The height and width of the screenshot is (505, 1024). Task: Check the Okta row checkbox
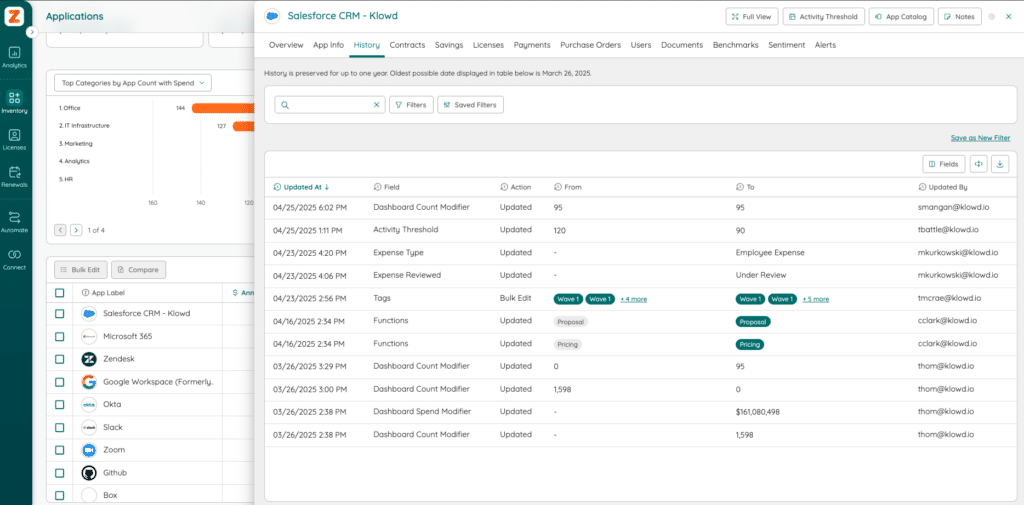coord(59,404)
